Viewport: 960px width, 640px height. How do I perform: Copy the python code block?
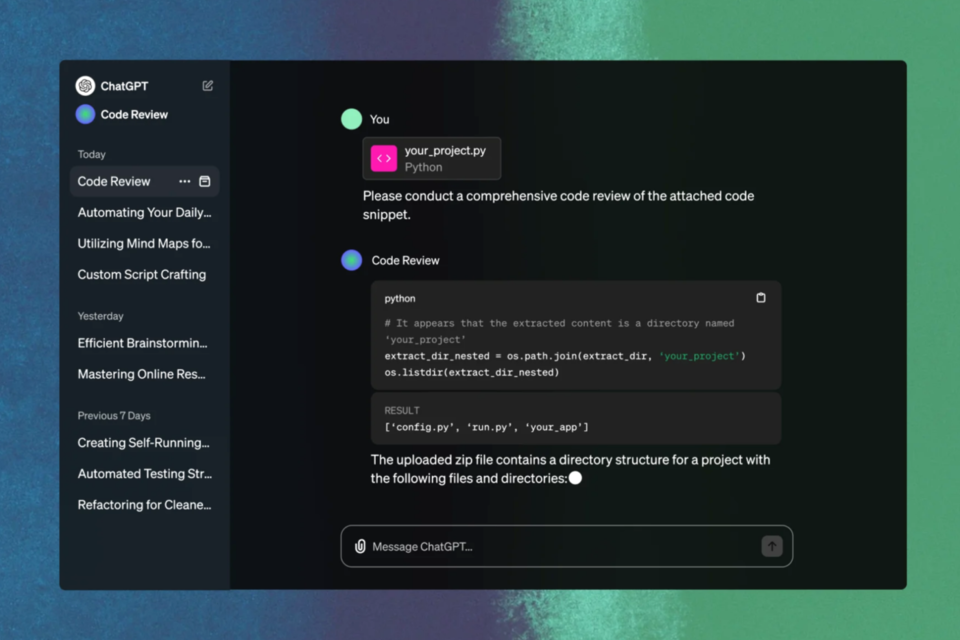click(x=761, y=298)
